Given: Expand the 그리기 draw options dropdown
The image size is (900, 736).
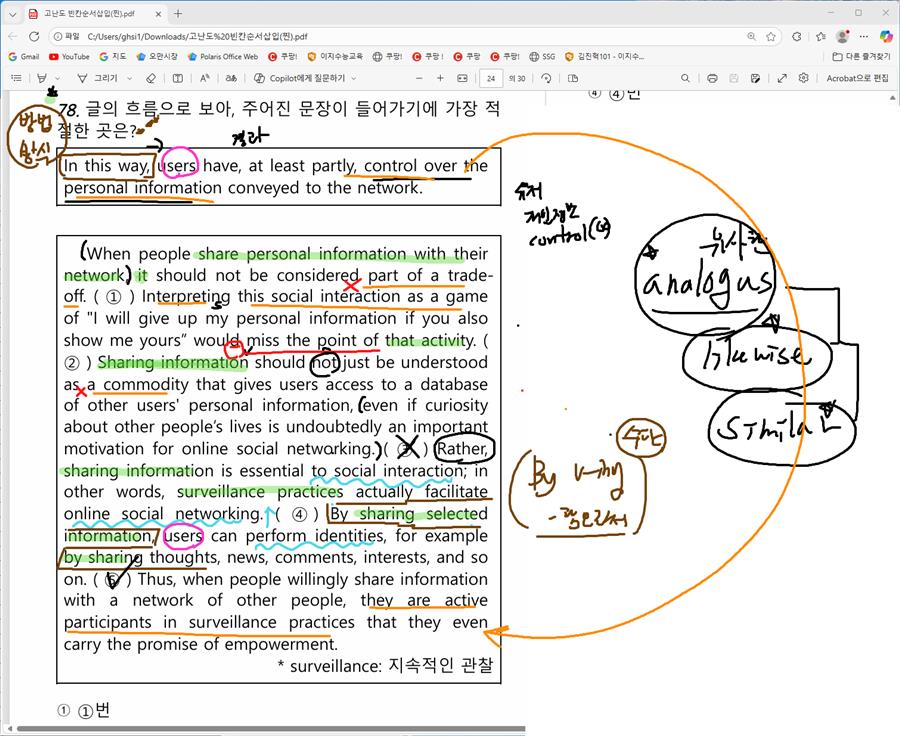Looking at the screenshot, I should click(x=129, y=78).
